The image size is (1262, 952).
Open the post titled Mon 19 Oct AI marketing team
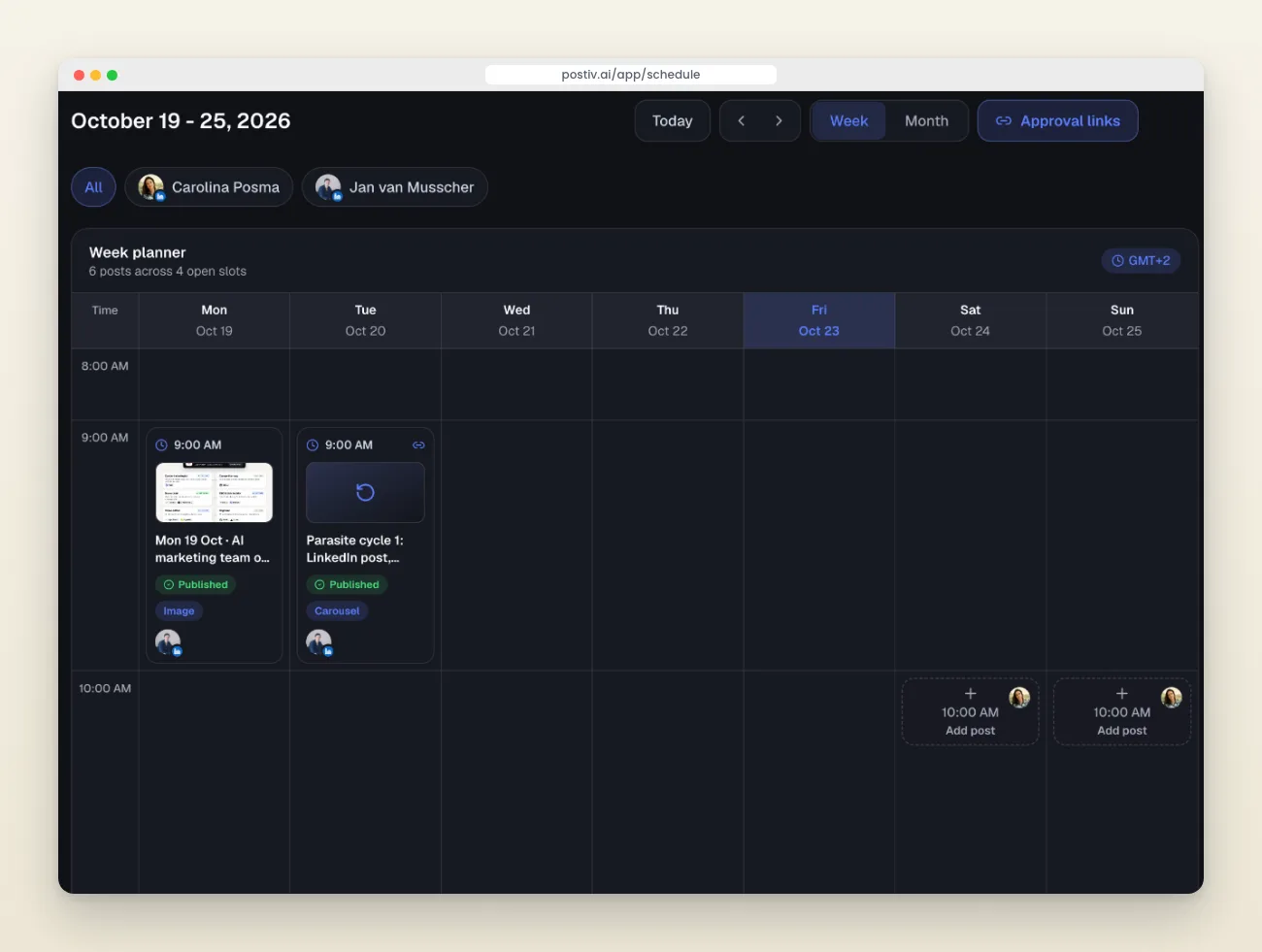[x=213, y=549]
